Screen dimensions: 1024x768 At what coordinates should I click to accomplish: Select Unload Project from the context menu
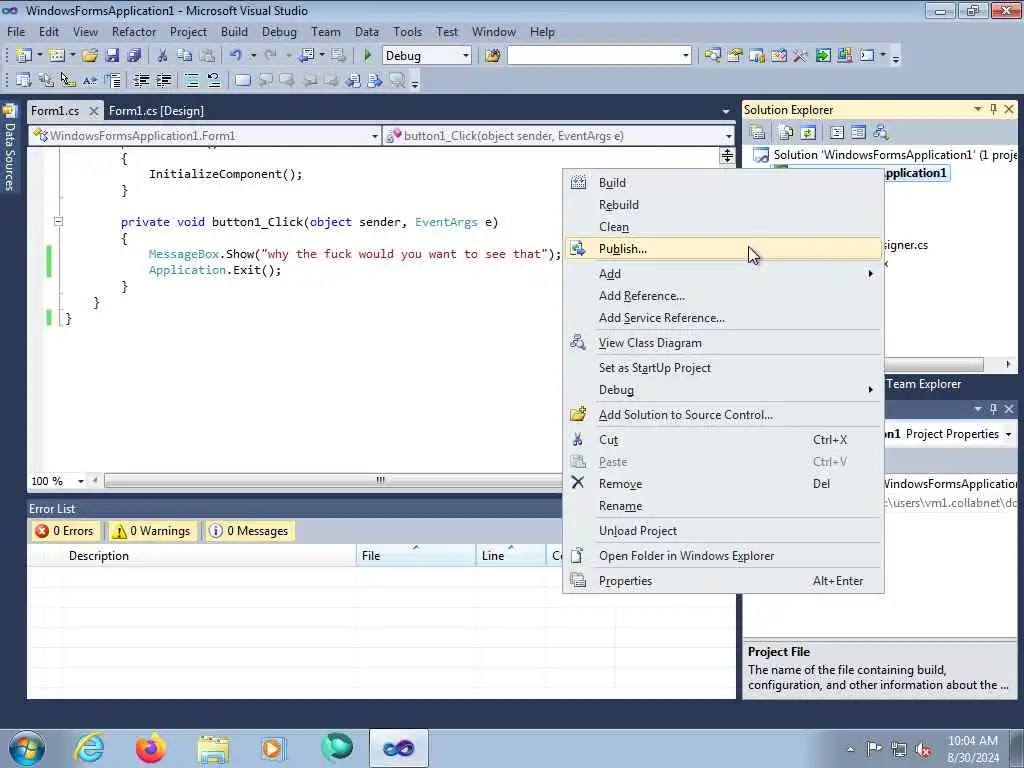pyautogui.click(x=723, y=531)
